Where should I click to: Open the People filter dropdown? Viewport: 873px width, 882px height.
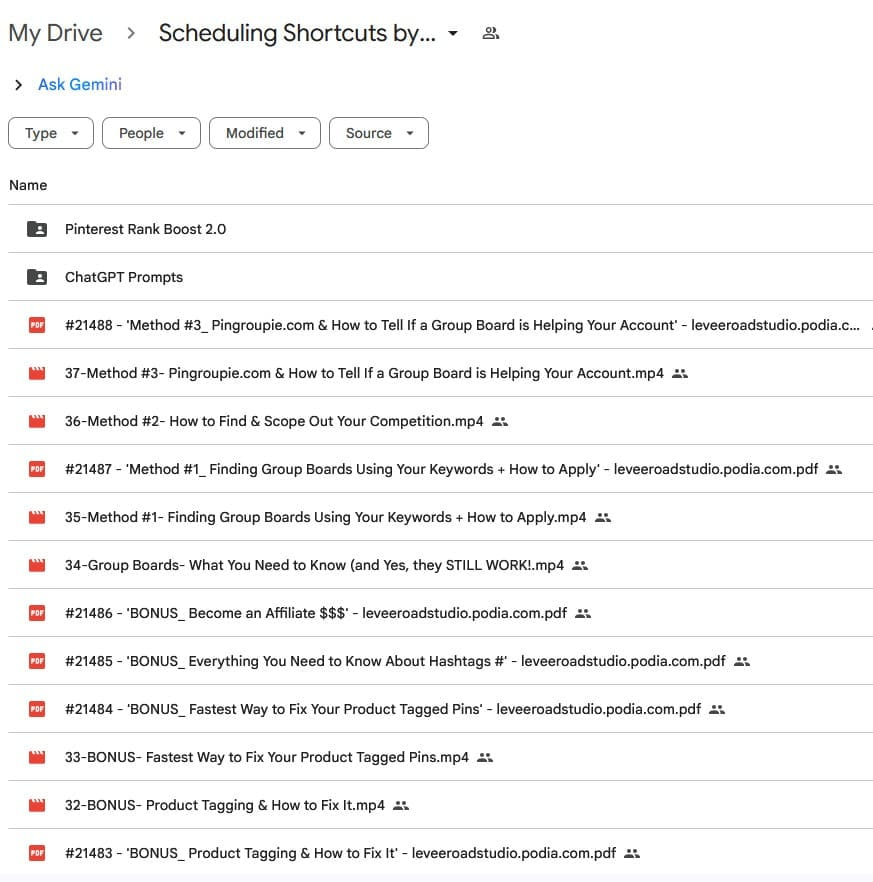tap(151, 133)
